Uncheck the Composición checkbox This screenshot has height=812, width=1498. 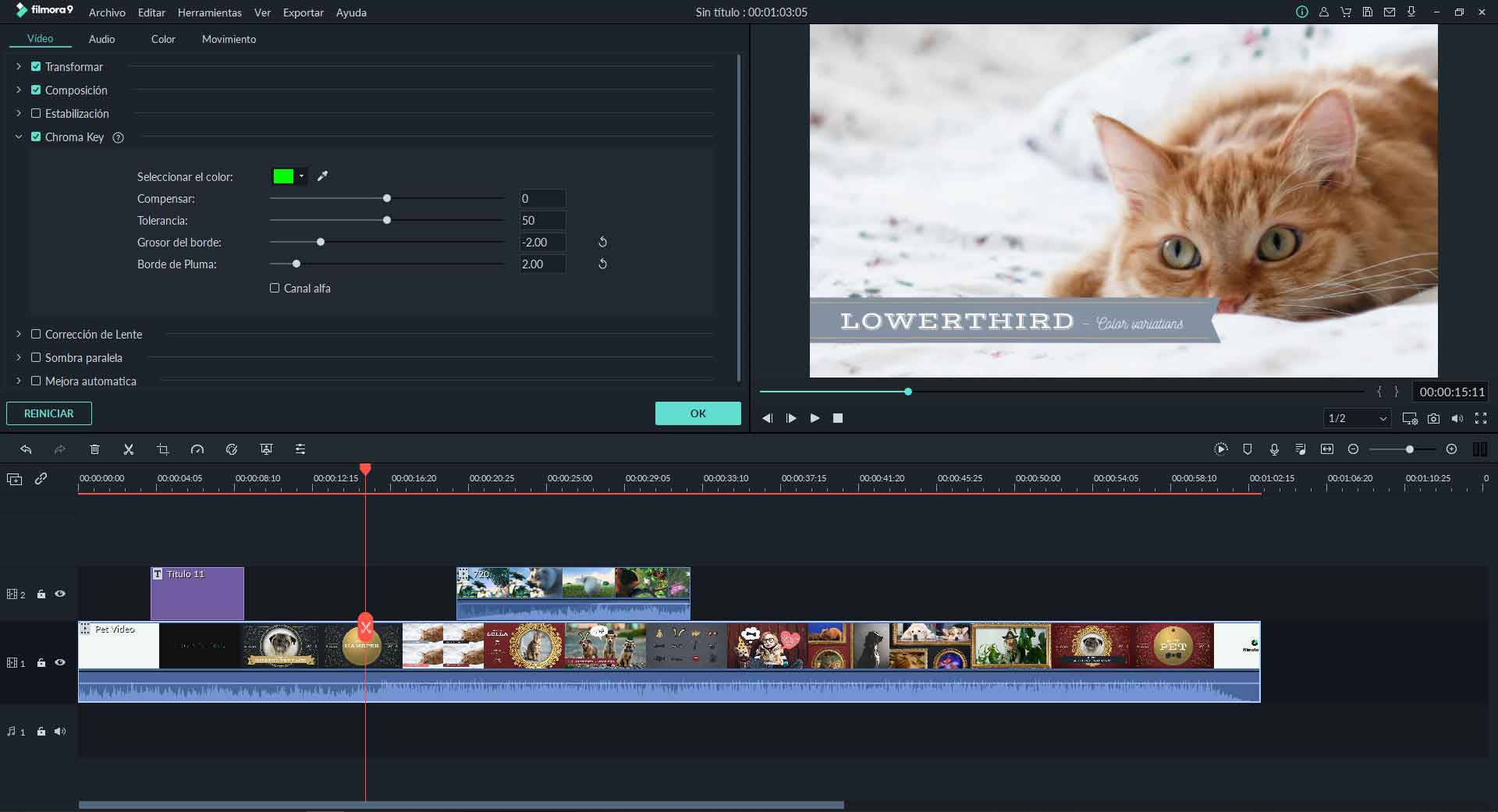click(36, 90)
